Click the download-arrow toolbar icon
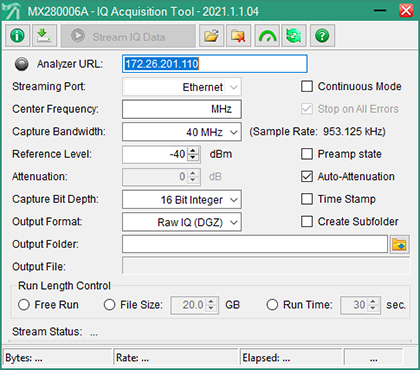The height and width of the screenshot is (370, 420). coord(44,36)
